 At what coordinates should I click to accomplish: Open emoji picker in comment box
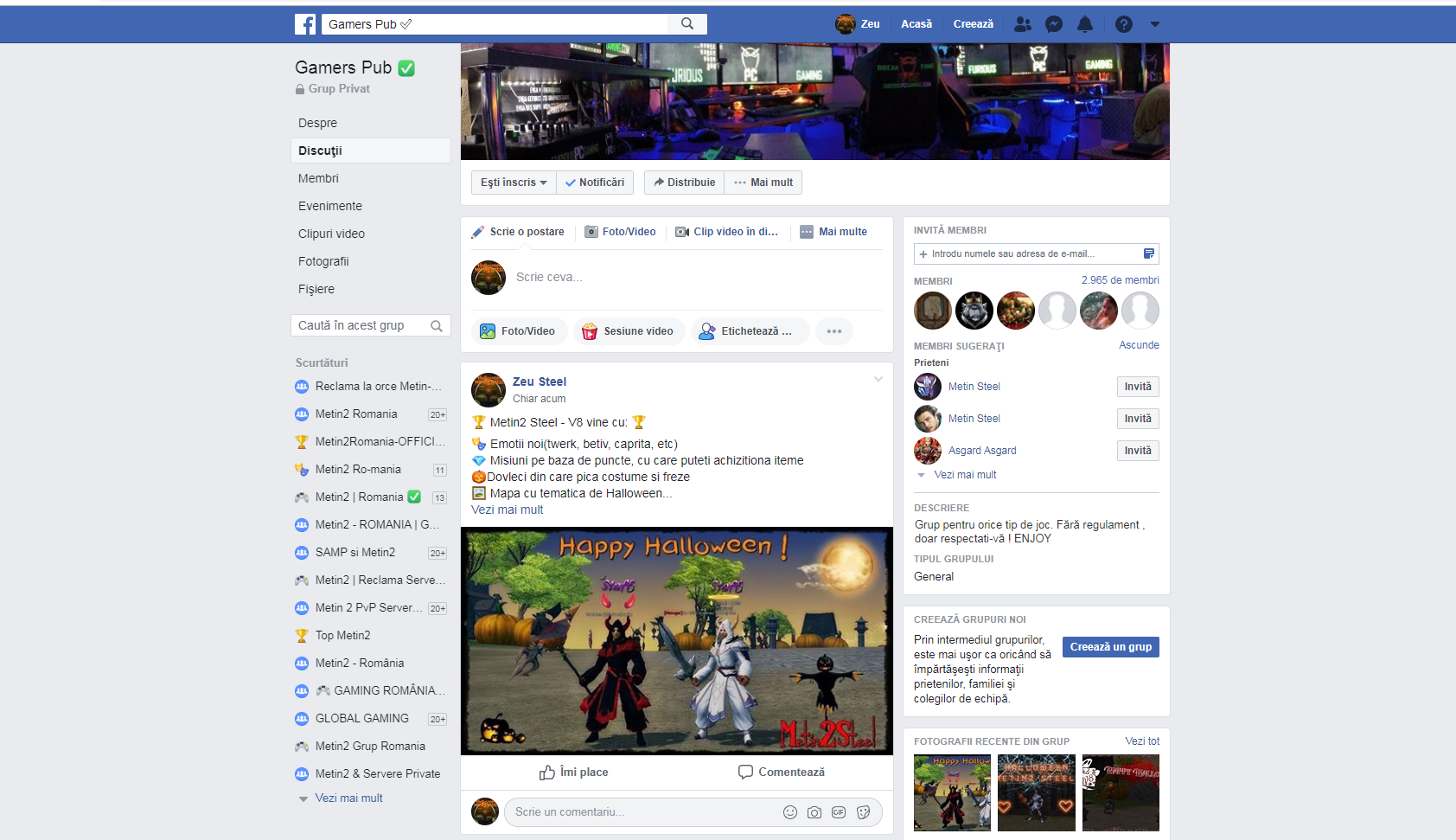tap(790, 812)
